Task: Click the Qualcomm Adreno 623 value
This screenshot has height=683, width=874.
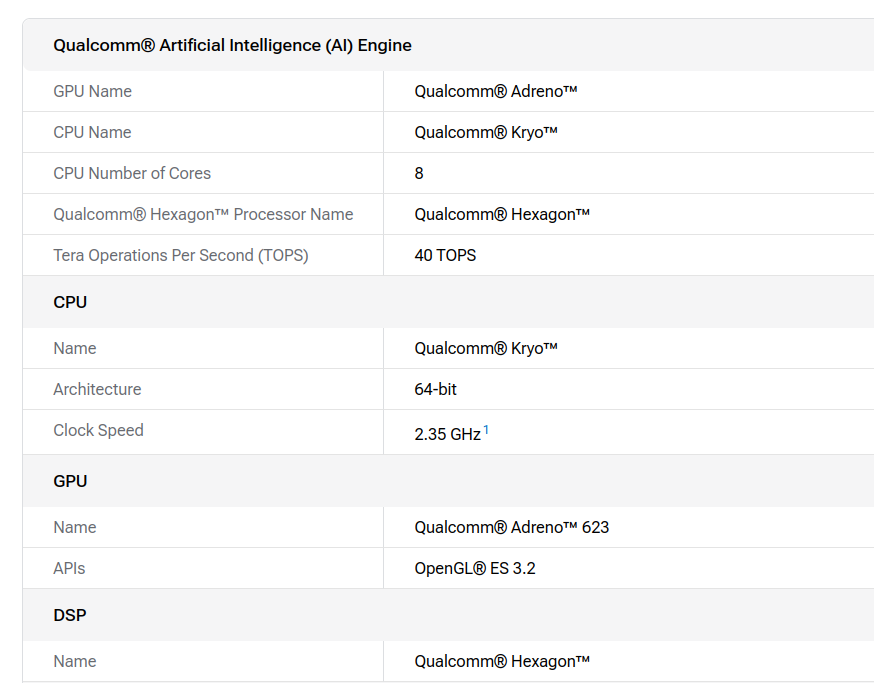Action: [x=512, y=527]
